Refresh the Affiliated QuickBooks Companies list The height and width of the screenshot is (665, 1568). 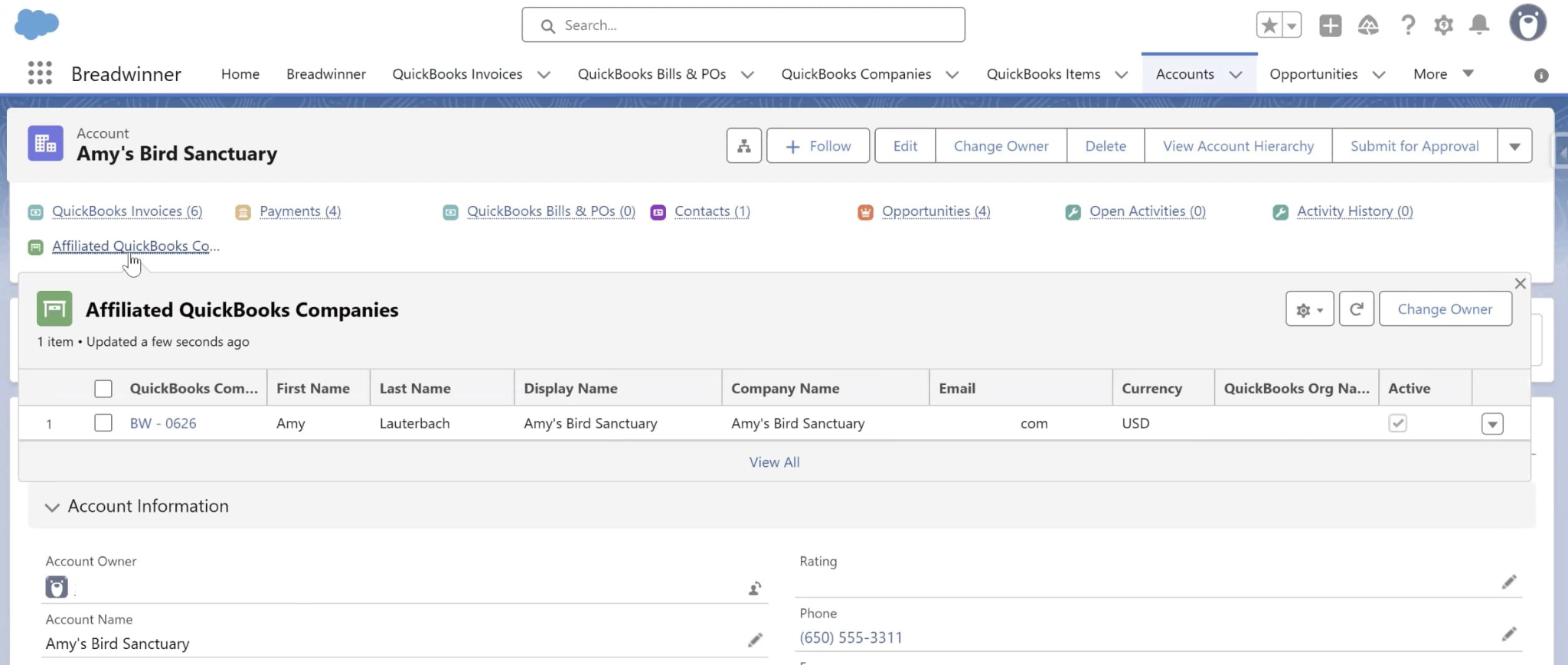point(1356,309)
